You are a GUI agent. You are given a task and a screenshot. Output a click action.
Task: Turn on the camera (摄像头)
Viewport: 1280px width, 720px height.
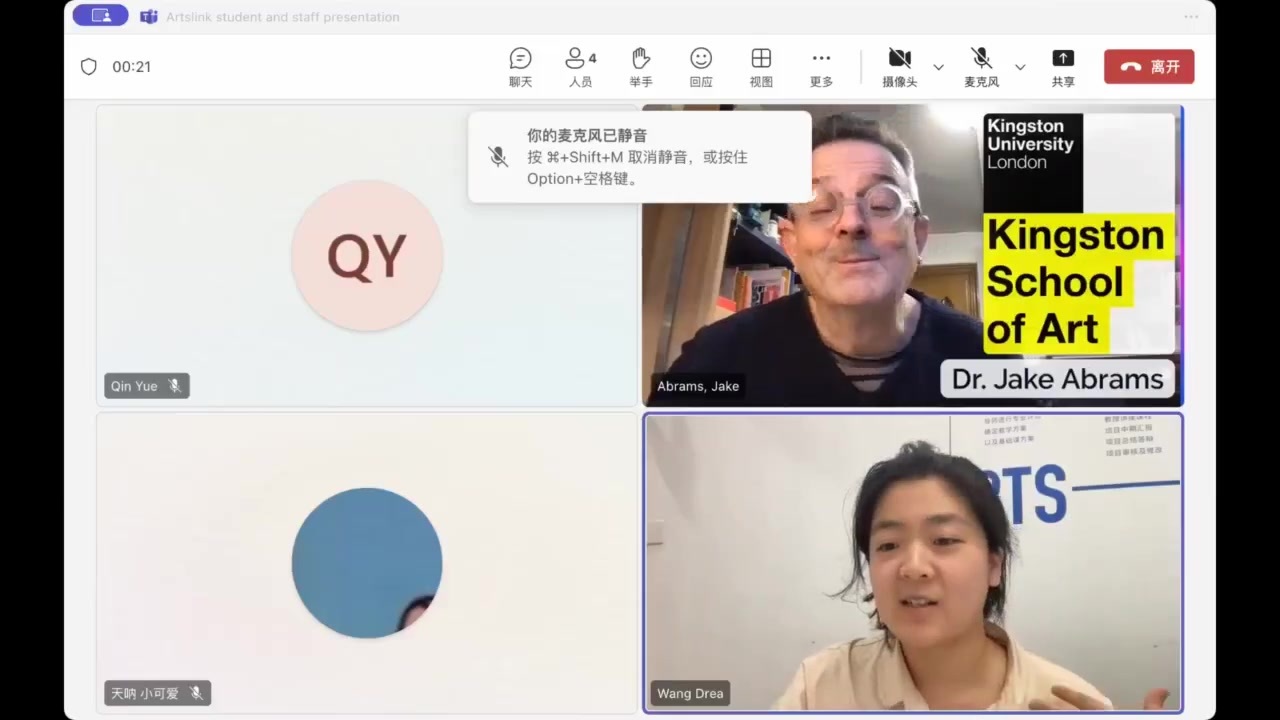[x=899, y=67]
